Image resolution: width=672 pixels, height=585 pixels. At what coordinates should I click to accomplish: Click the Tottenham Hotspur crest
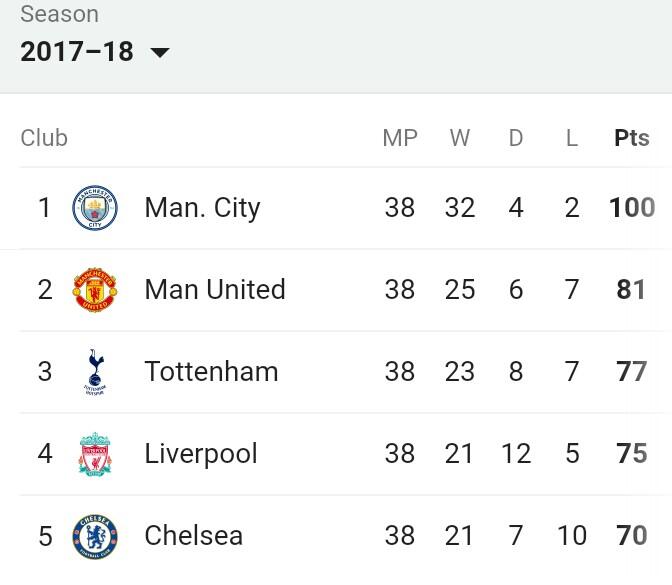click(95, 372)
